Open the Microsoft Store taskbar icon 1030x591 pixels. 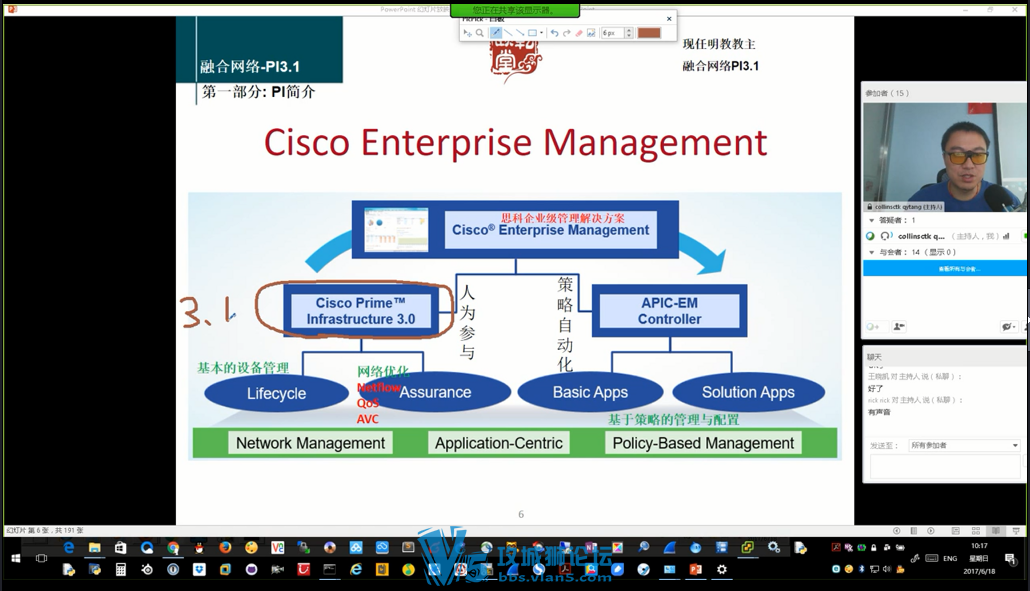(x=120, y=547)
